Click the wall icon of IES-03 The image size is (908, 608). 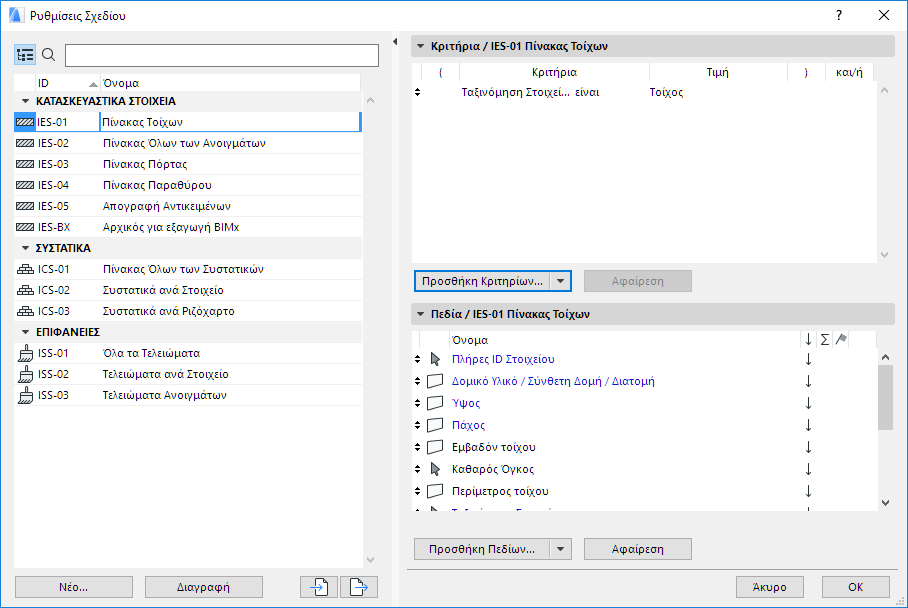coord(26,164)
